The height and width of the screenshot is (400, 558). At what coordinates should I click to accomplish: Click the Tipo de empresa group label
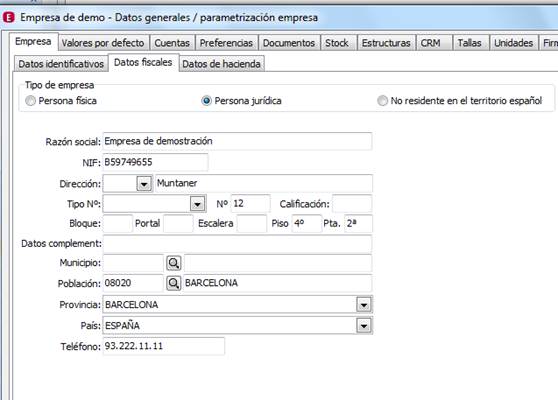click(x=59, y=85)
